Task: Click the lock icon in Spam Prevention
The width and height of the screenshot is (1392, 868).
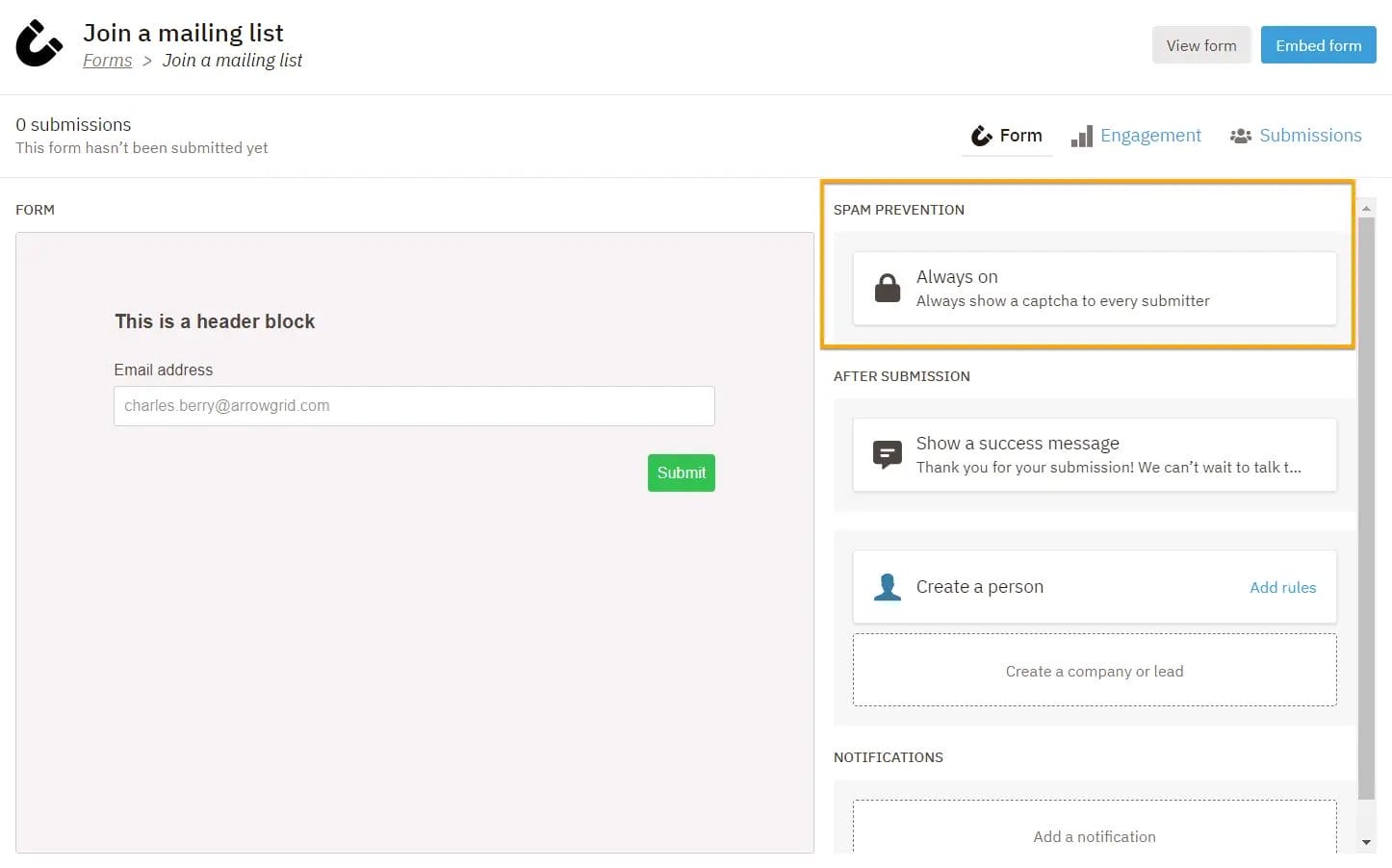Action: tap(887, 288)
